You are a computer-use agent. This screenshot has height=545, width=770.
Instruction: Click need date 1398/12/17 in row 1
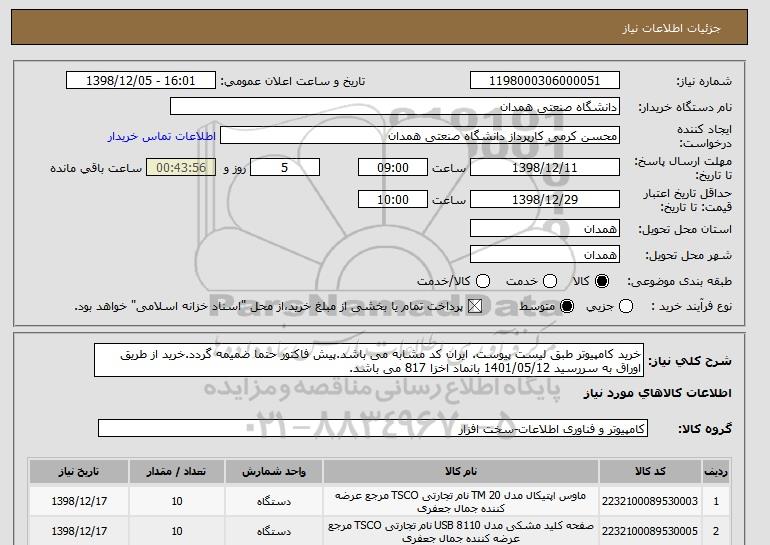click(x=79, y=501)
